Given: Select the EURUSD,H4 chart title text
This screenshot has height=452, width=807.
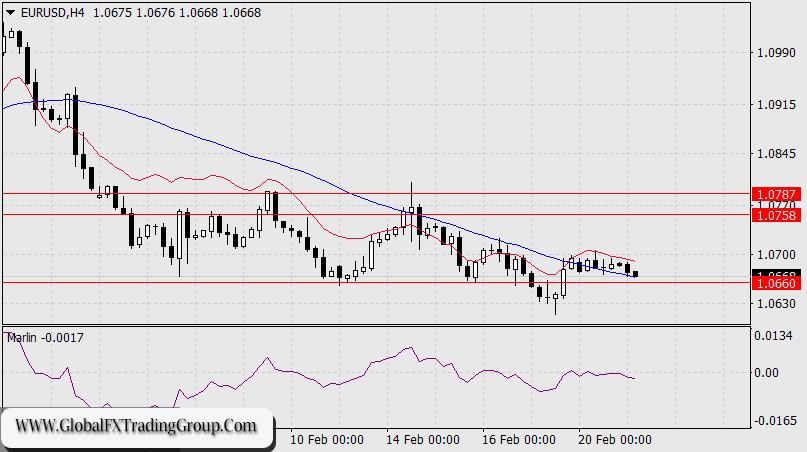Looking at the screenshot, I should [52, 13].
